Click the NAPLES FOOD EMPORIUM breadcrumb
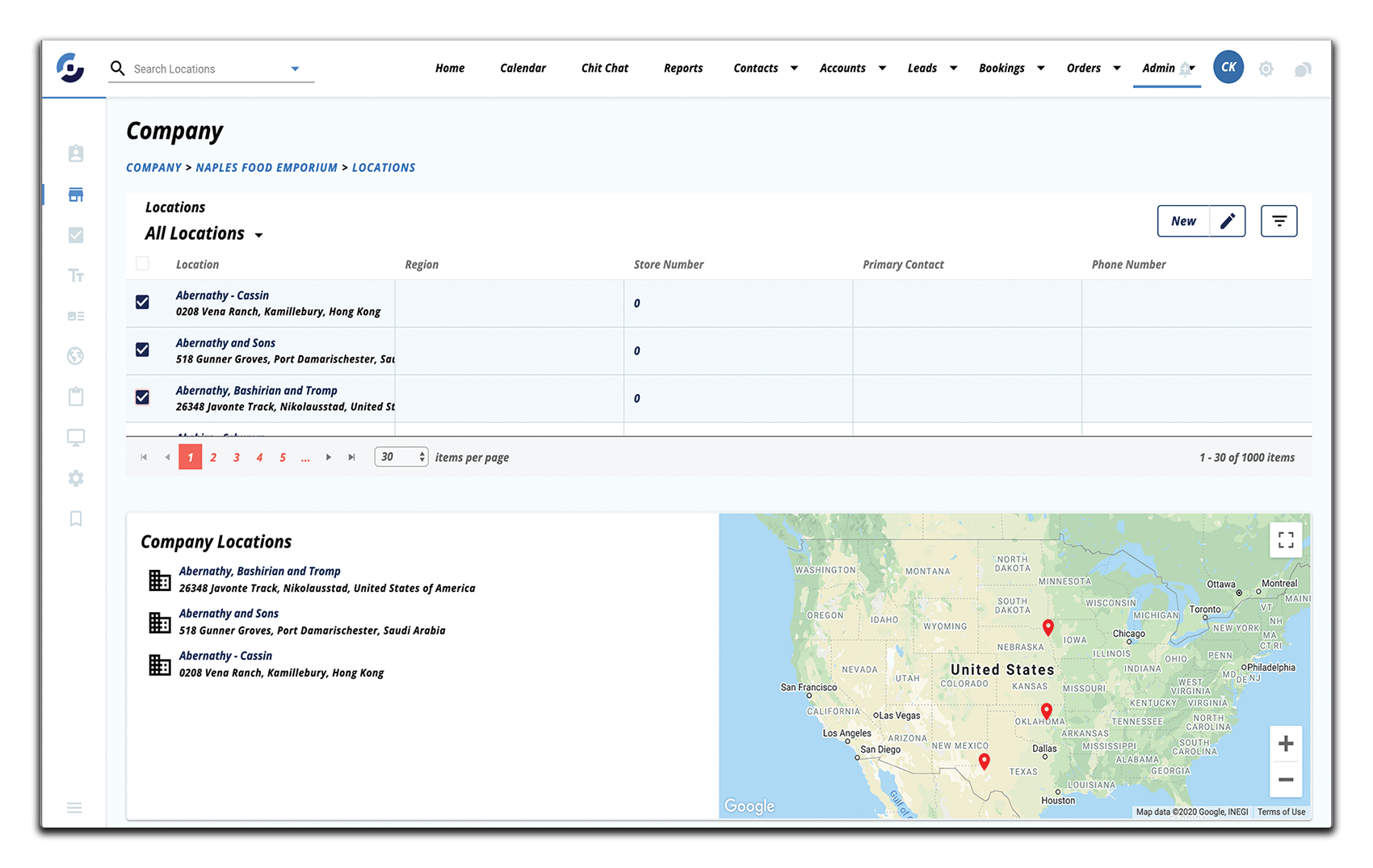The height and width of the screenshot is (868, 1373). [267, 168]
